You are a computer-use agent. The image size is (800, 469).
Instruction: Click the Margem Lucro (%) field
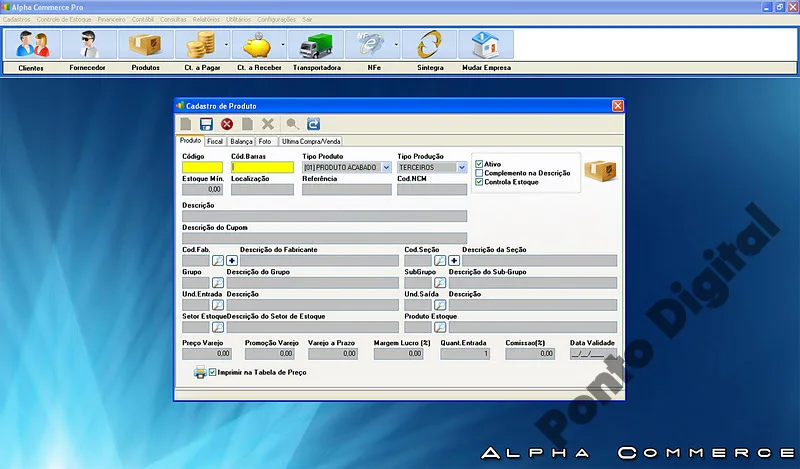pos(398,354)
